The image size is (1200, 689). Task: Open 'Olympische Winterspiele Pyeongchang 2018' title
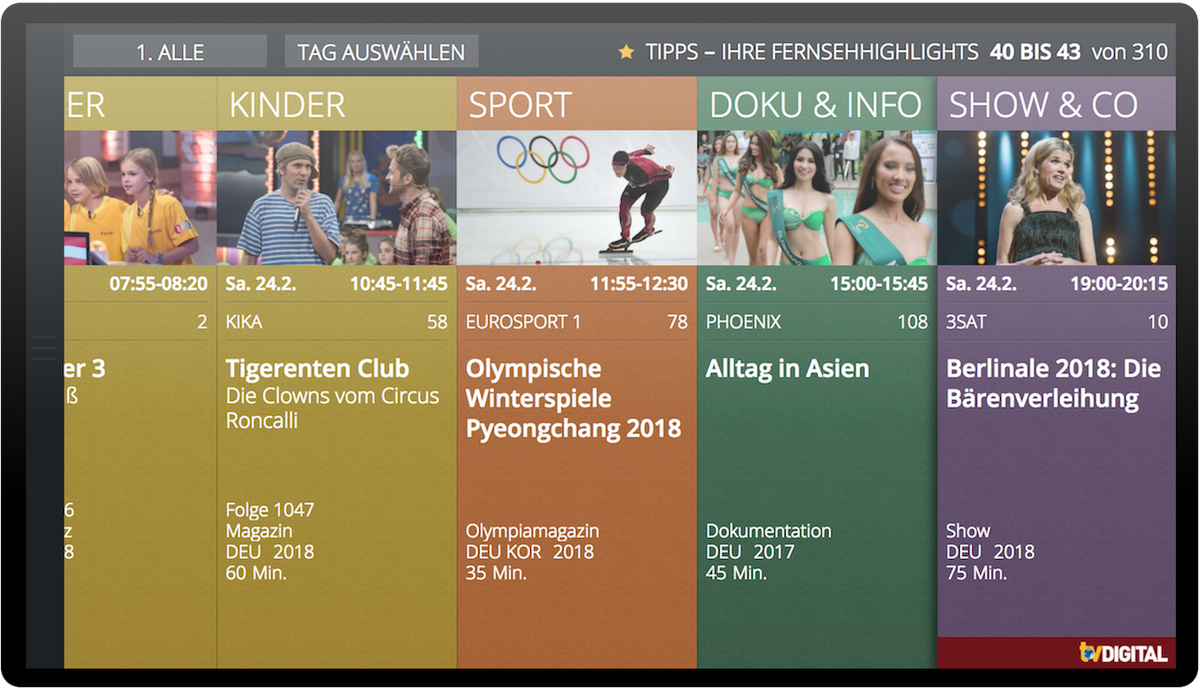point(574,399)
